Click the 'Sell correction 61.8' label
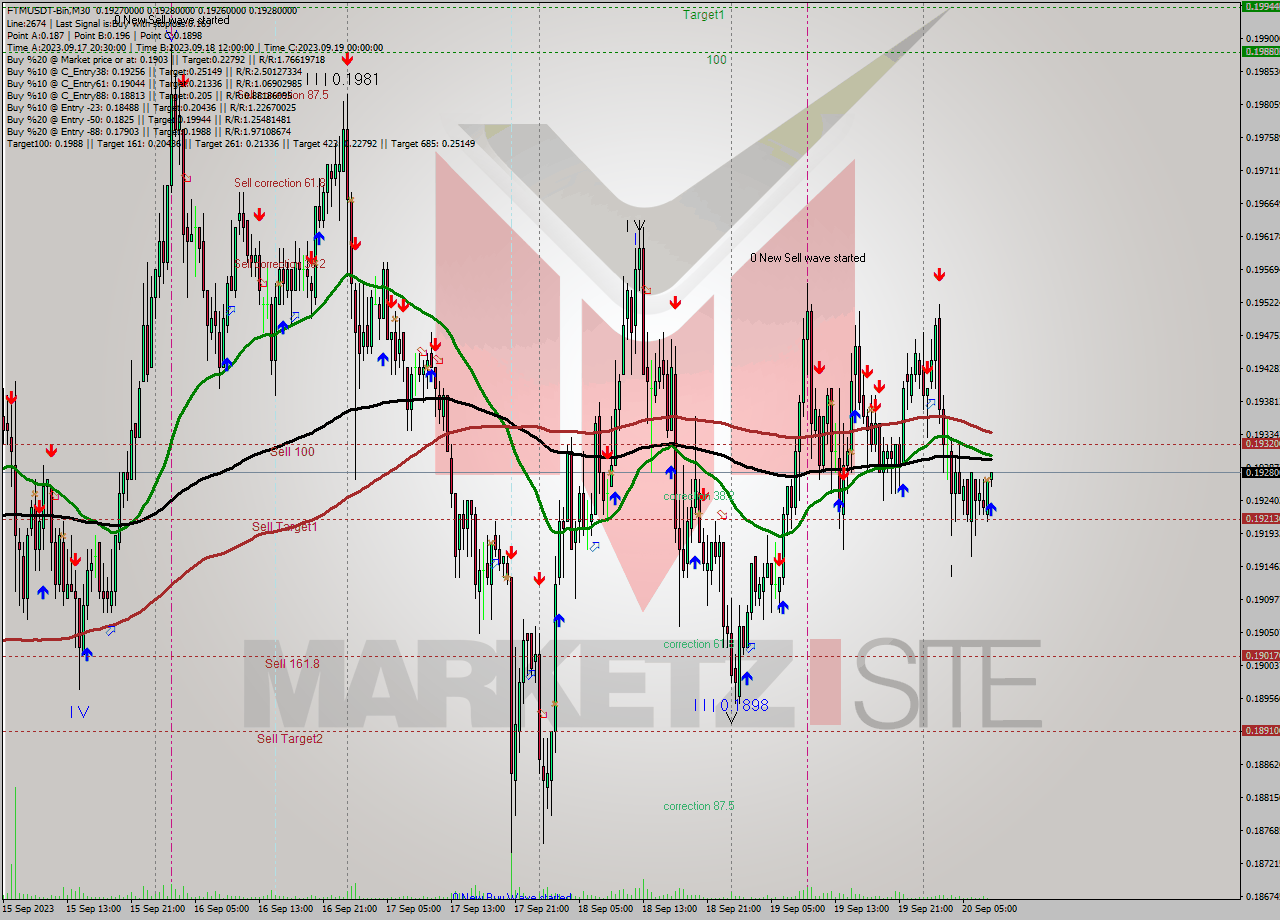Viewport: 1280px width, 920px height. coord(280,183)
